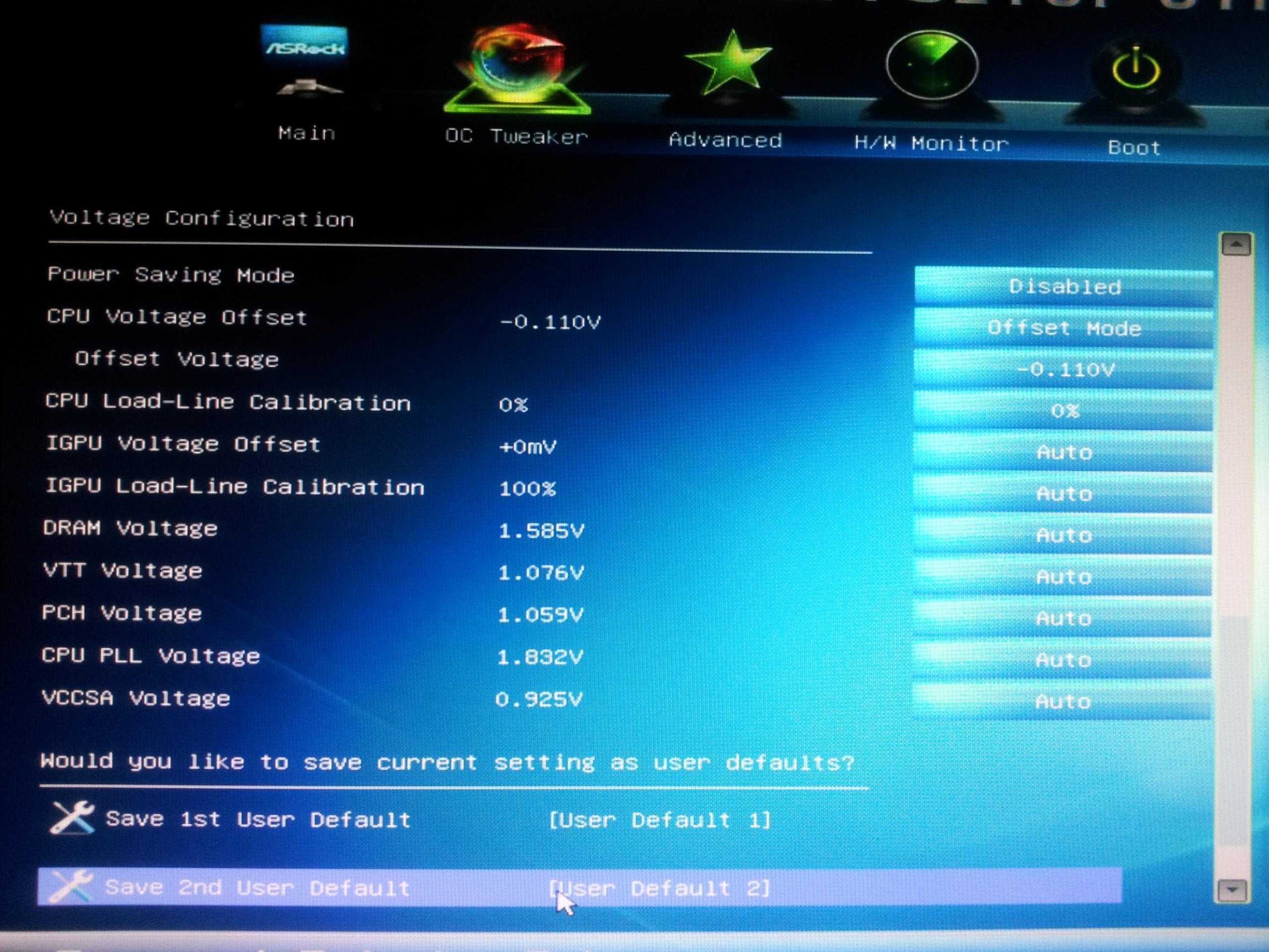Click wrench icon beside Save 1st User Default
Screen dimensions: 1269x952
point(72,817)
